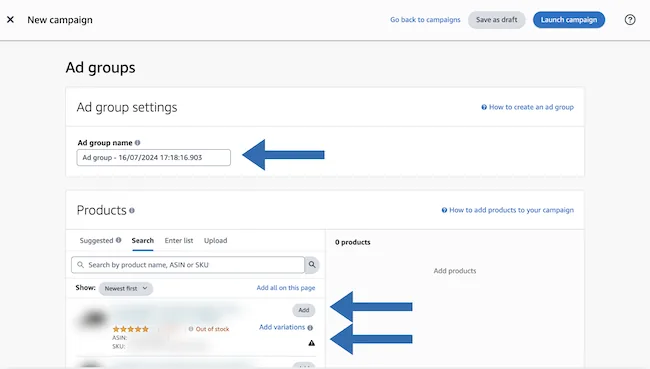Click the Ad group name info icon
This screenshot has height=369, width=650.
point(138,143)
